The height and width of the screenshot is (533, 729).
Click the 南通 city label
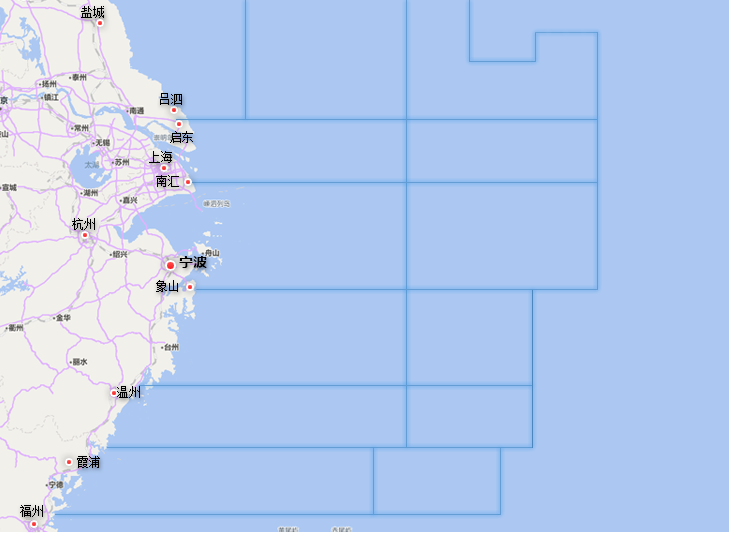click(x=136, y=110)
